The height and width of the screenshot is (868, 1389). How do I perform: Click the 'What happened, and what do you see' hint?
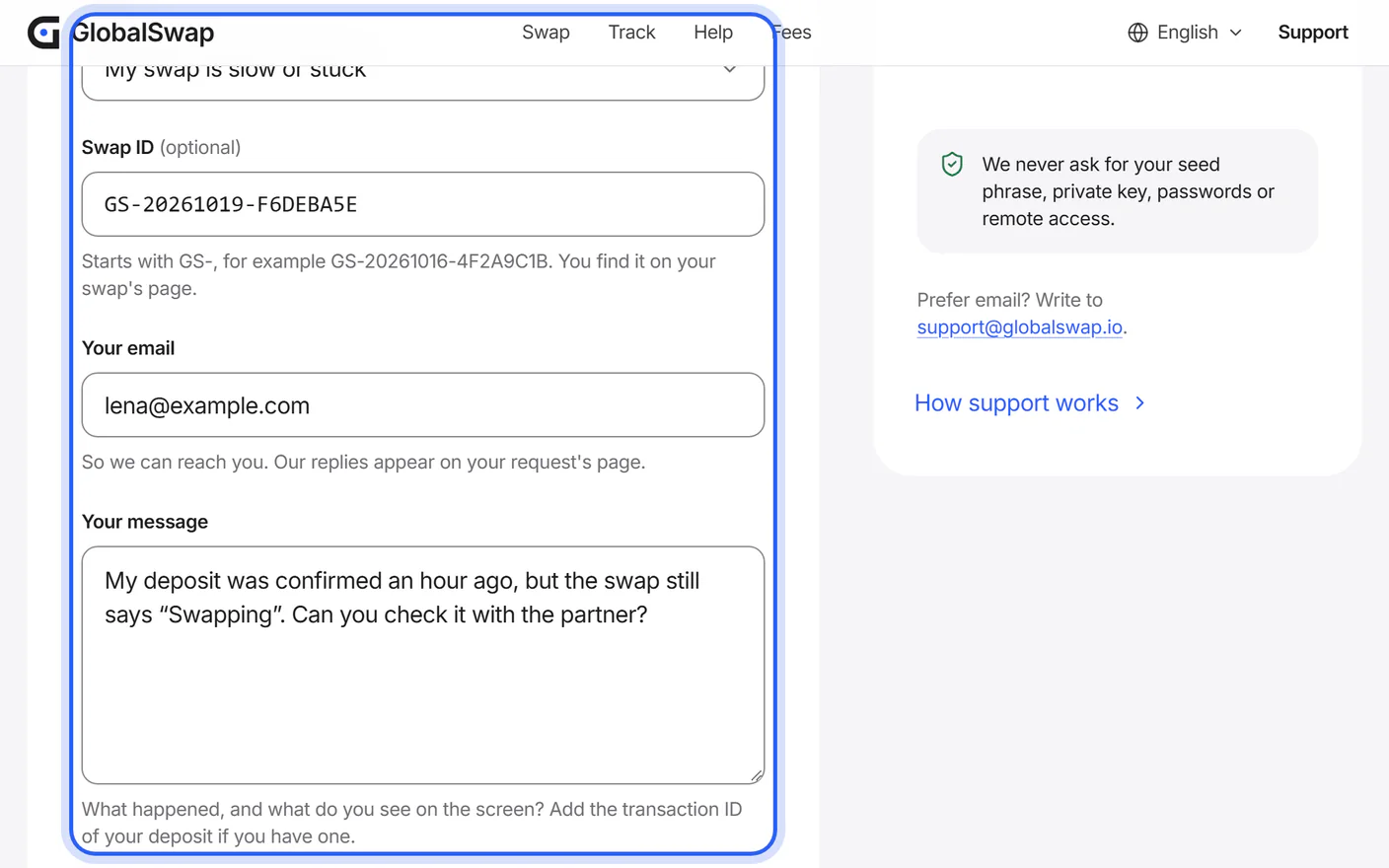[x=411, y=823]
